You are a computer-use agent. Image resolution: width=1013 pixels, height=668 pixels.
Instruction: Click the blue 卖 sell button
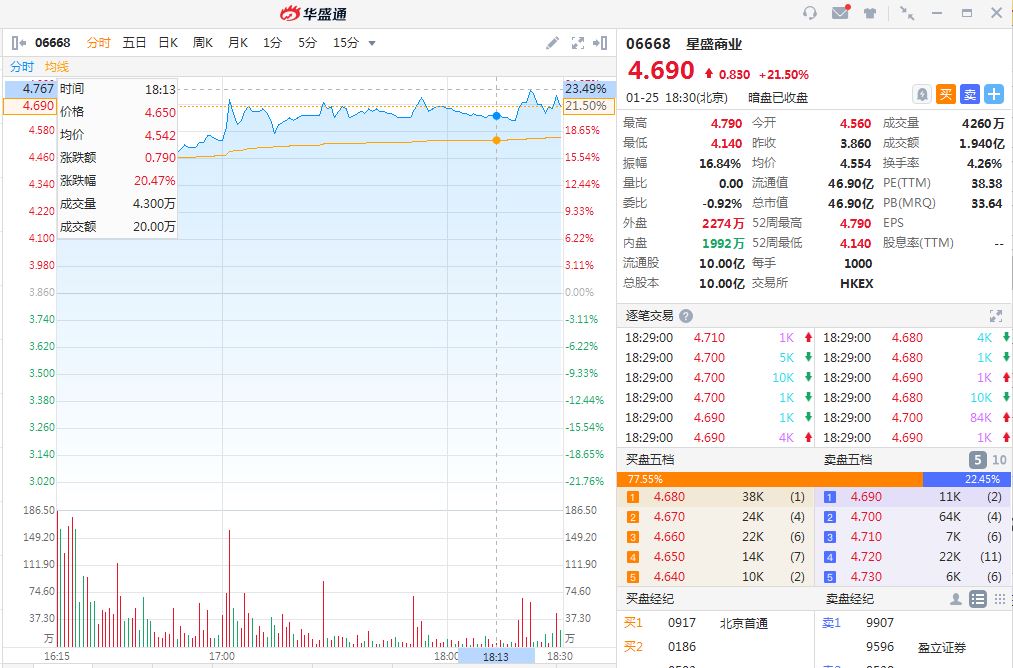tap(970, 94)
